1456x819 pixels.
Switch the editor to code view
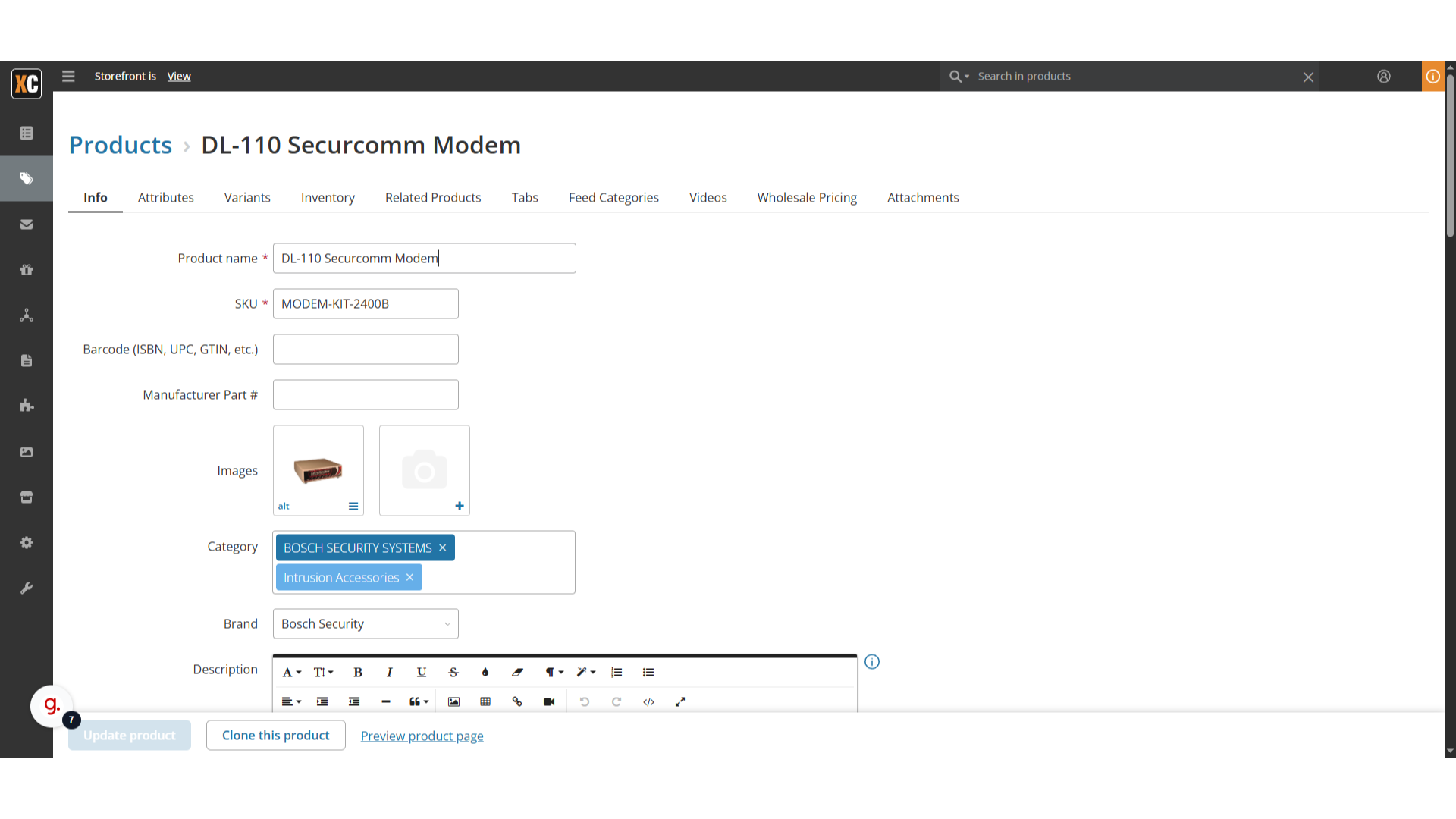click(648, 701)
